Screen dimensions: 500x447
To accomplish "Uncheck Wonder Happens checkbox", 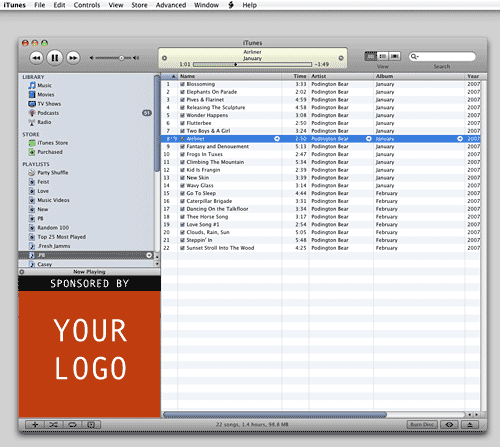I will coord(182,115).
